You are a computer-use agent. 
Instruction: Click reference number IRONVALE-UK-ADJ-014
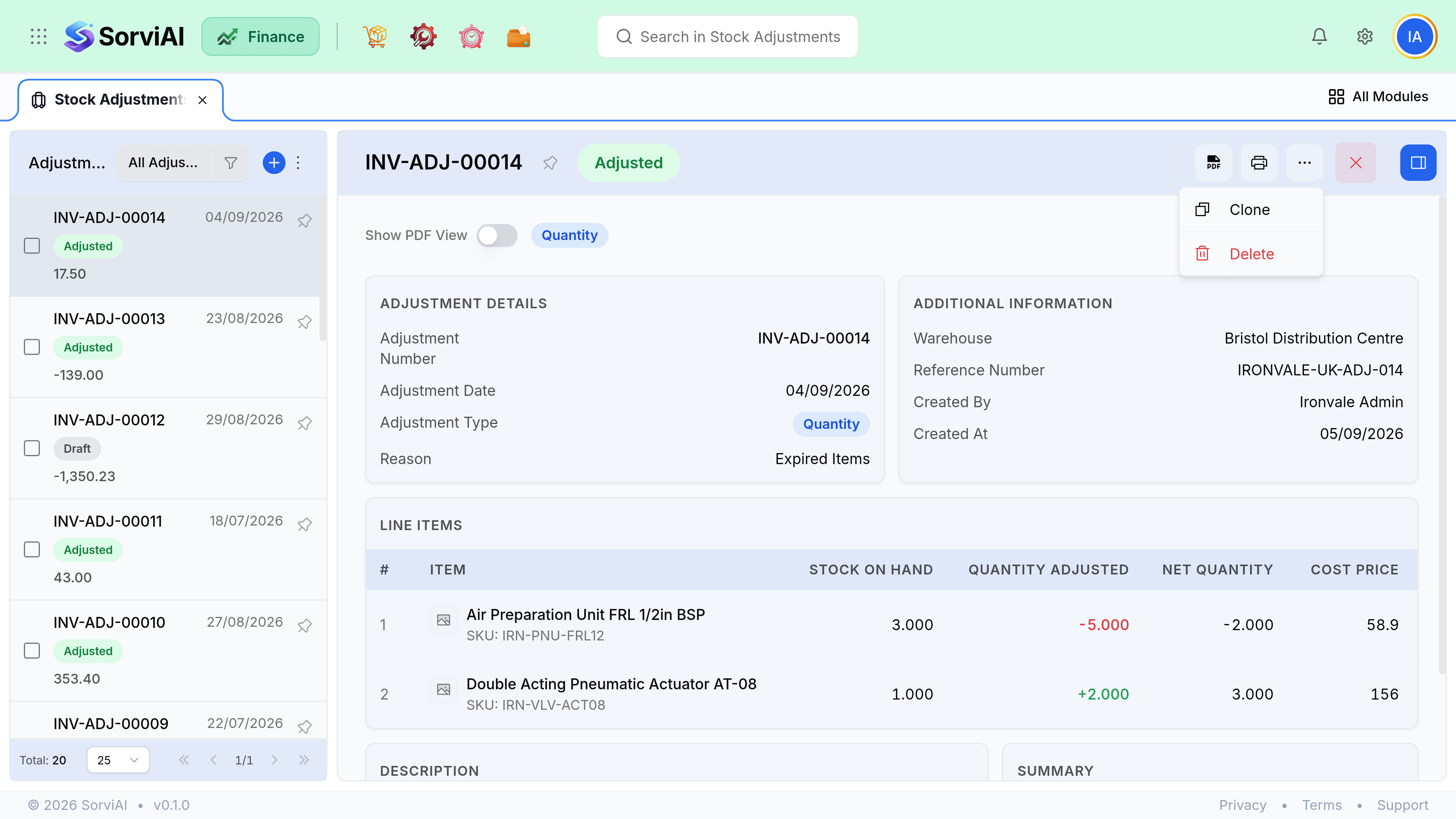(x=1320, y=370)
